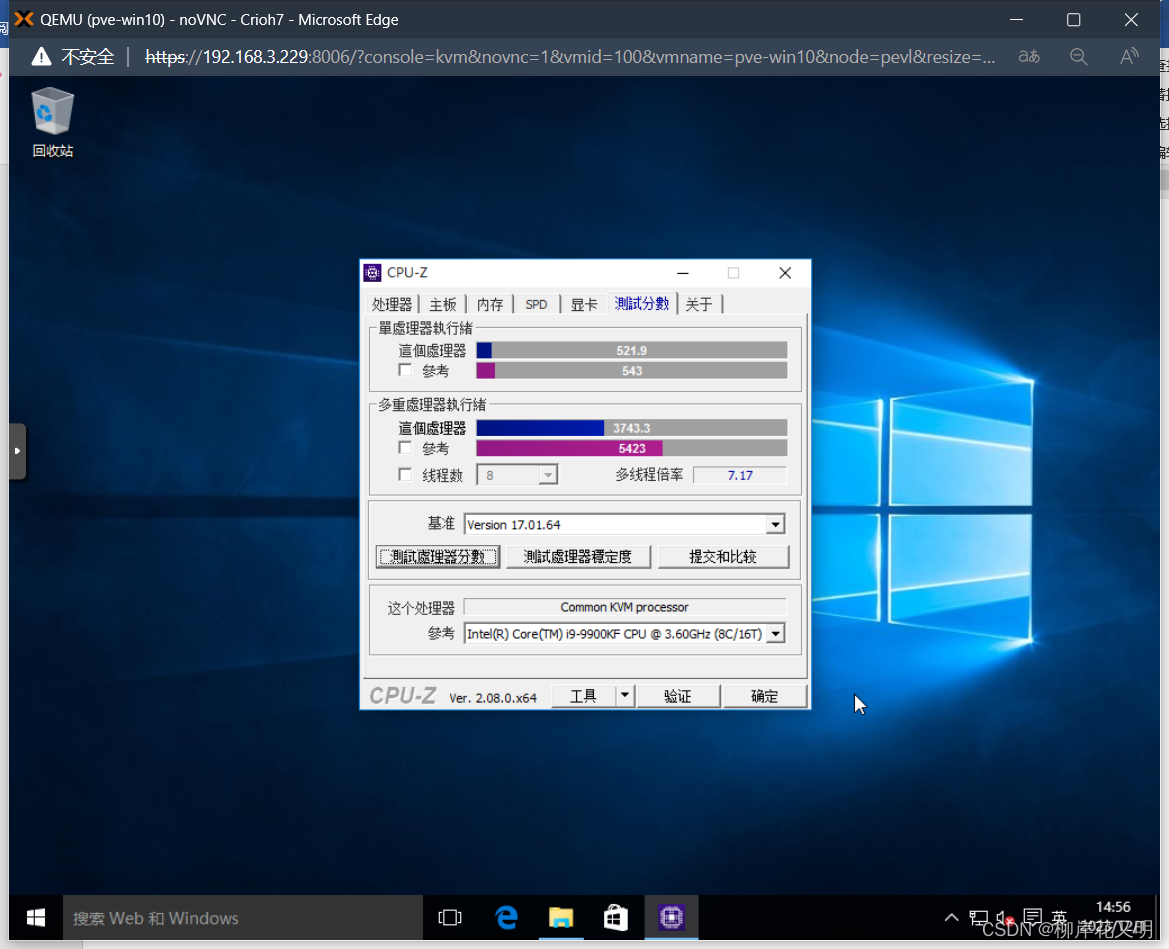1169x949 pixels.
Task: Click the 确定 button
Action: point(764,696)
